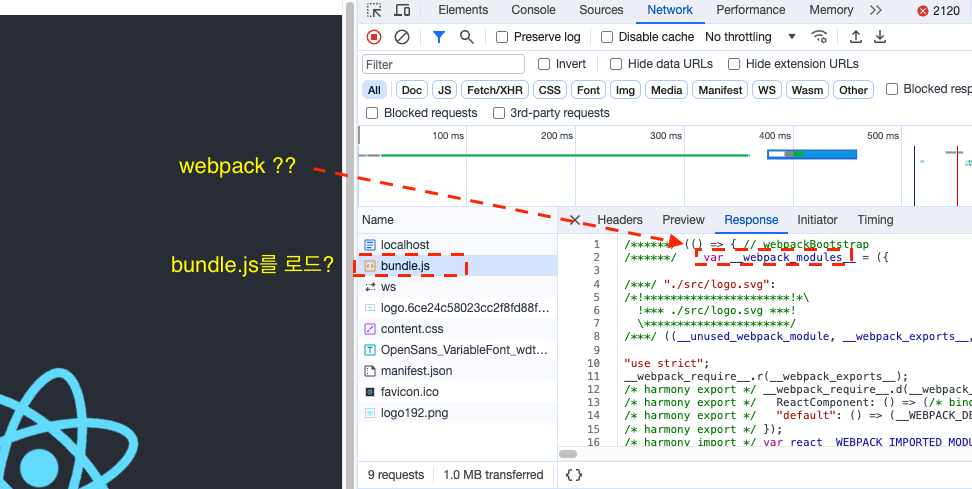This screenshot has width=972, height=489.
Task: Open the Initiator detail tab
Action: pos(817,220)
